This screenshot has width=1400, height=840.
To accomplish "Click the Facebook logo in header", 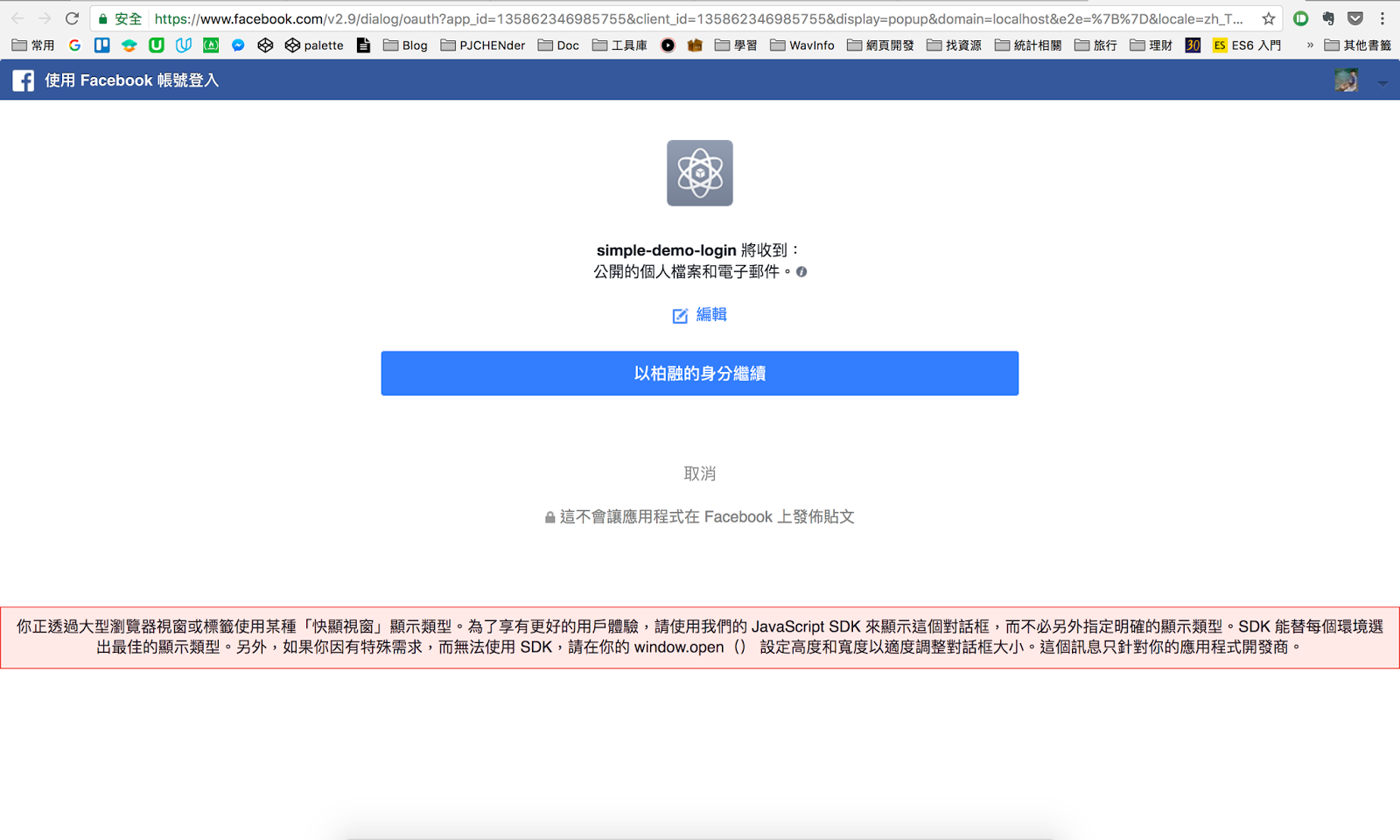I will tap(24, 80).
